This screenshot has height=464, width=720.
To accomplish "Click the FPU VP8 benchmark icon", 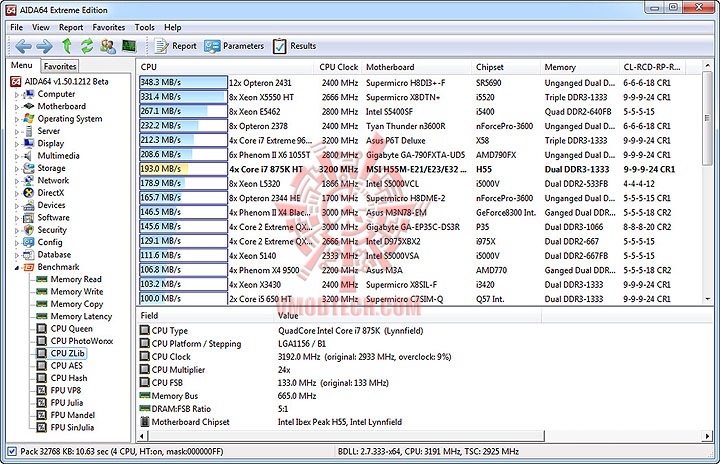I will [x=42, y=390].
